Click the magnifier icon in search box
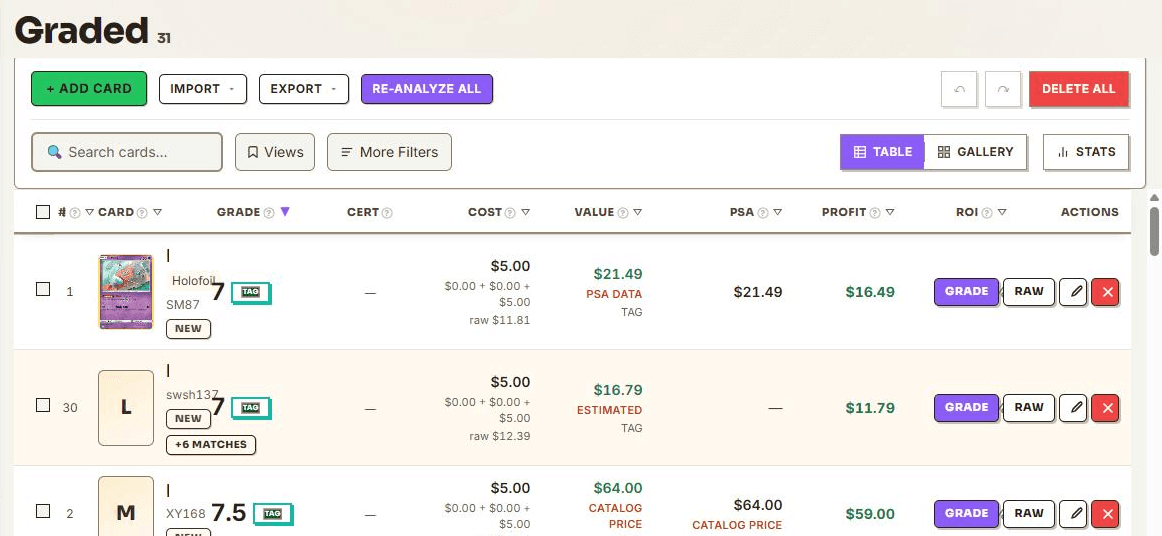Image resolution: width=1162 pixels, height=536 pixels. point(54,152)
